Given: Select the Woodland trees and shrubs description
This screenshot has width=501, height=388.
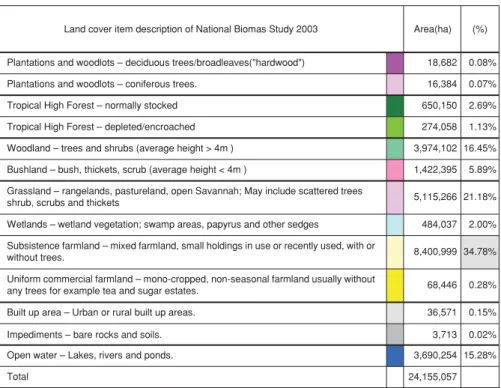Looking at the screenshot, I should coord(120,148).
